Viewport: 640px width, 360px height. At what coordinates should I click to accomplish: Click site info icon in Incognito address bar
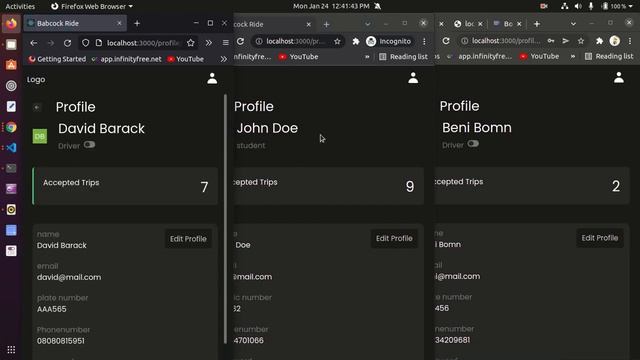click(x=259, y=41)
